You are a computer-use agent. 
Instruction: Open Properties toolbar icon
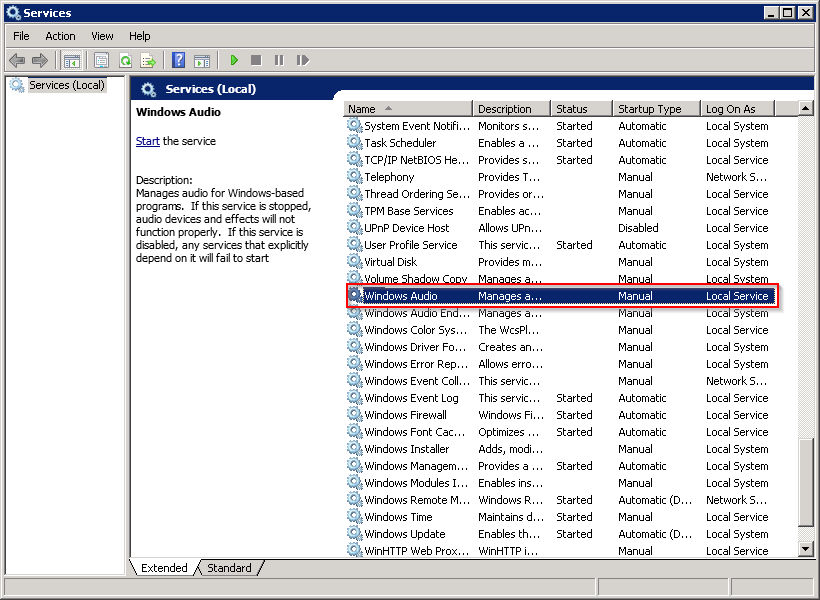click(x=101, y=61)
